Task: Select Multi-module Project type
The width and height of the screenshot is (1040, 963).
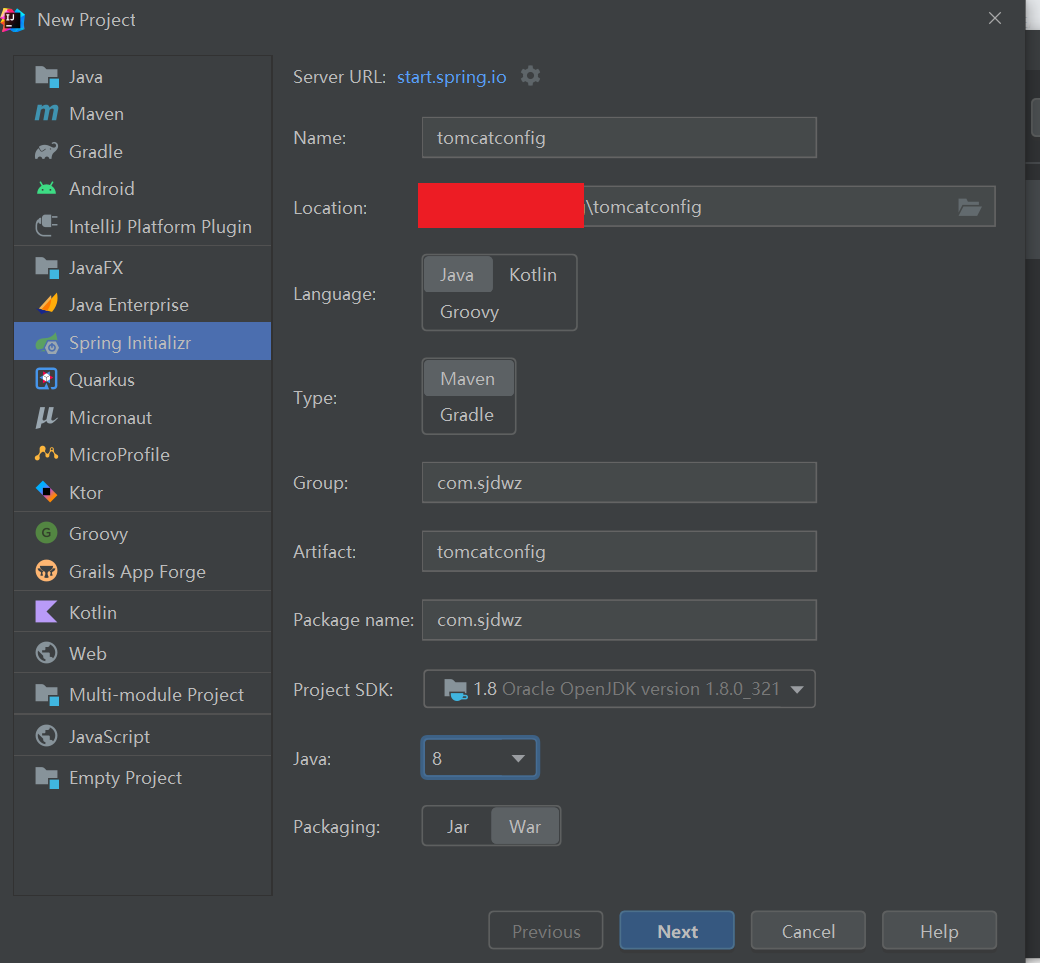Action: tap(143, 694)
